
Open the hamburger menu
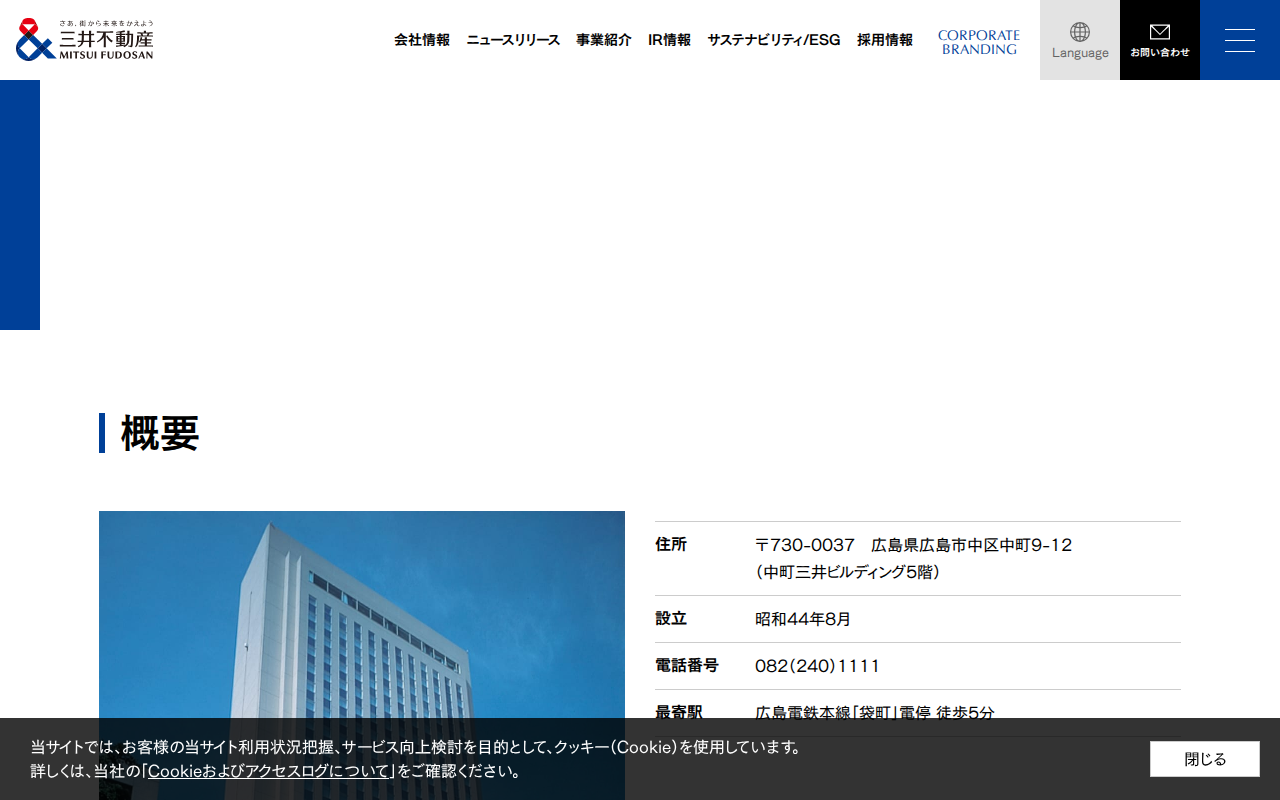coord(1240,40)
